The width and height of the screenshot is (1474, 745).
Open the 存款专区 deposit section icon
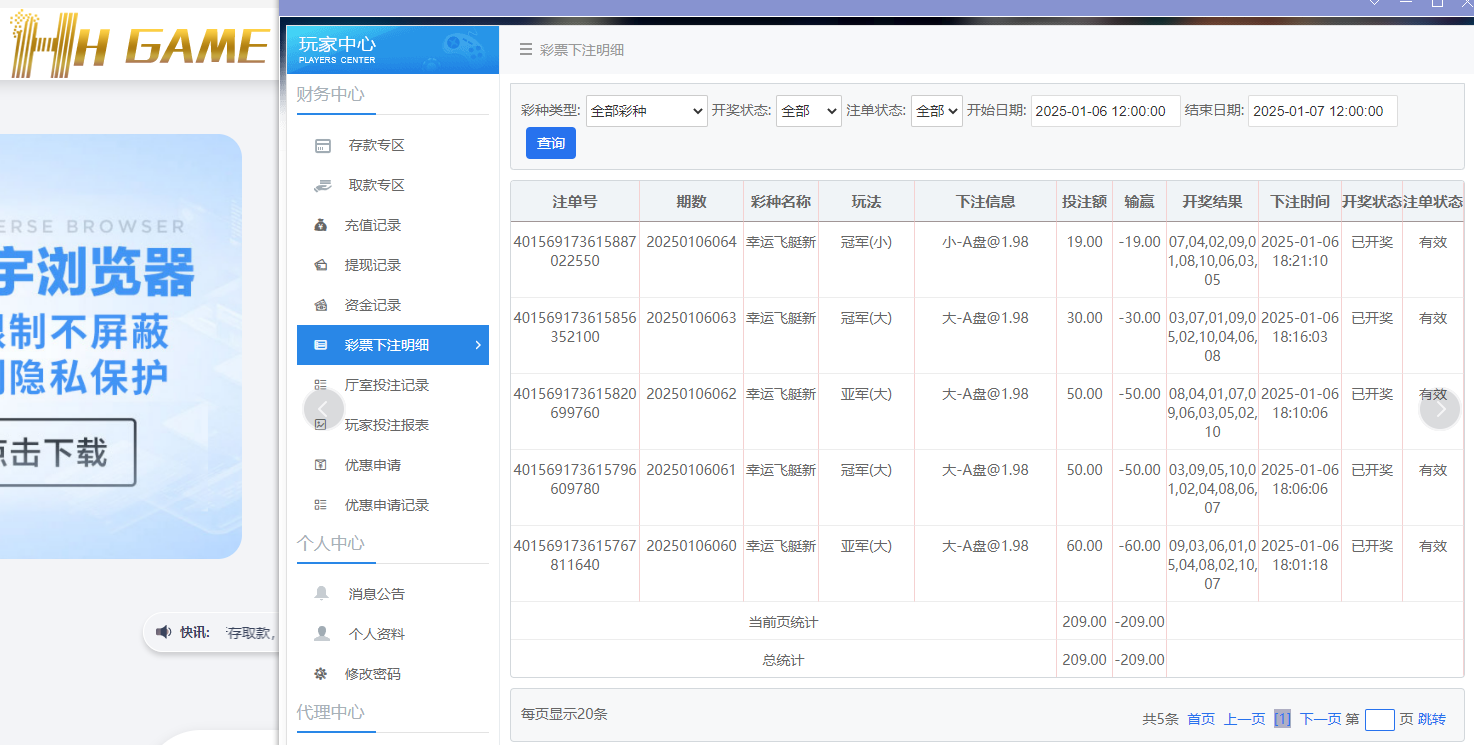tap(322, 145)
